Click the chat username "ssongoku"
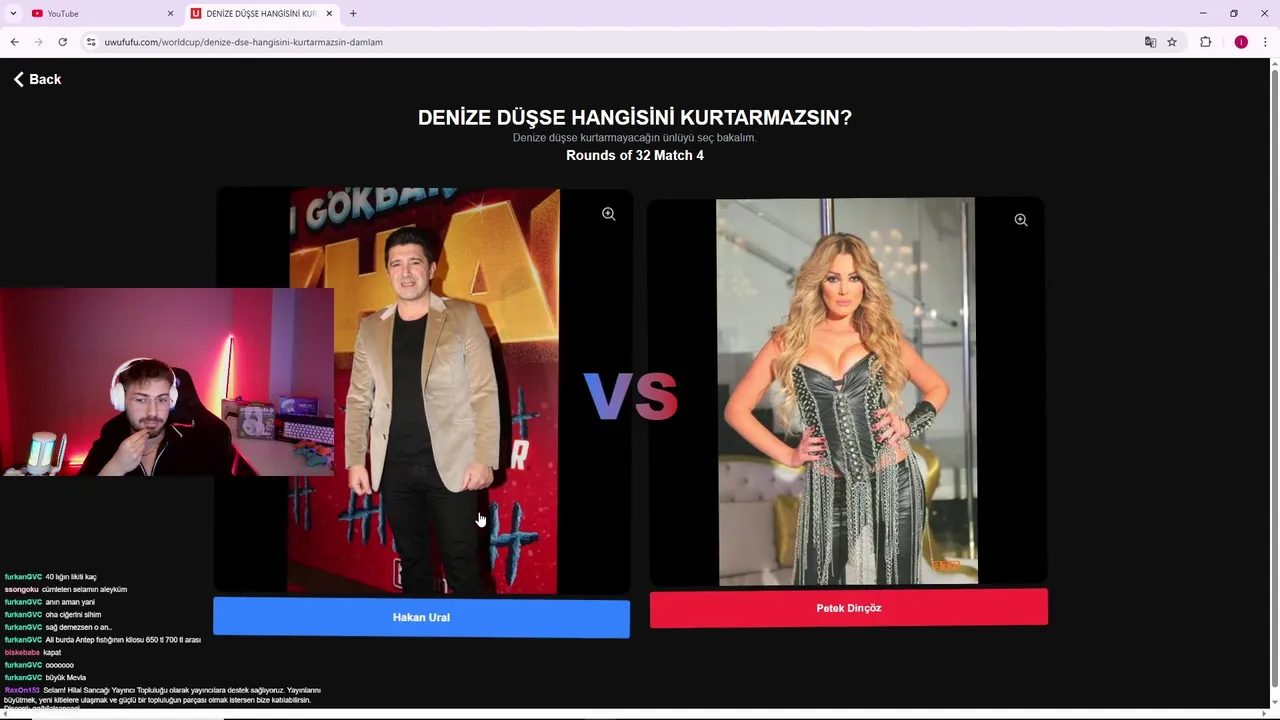Screen dimensions: 1280x720 tap(21, 590)
